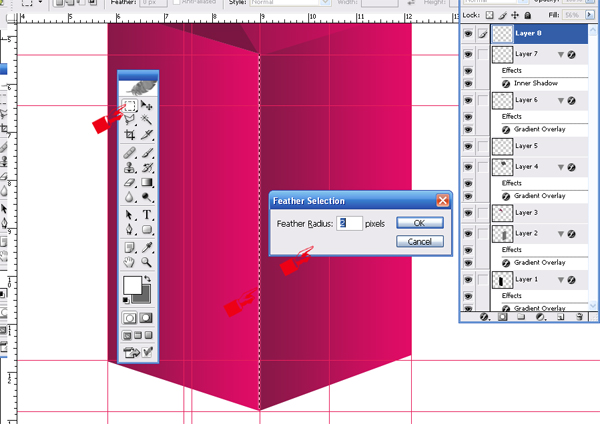
Task: Hide Layer 2 with its eye icon
Action: tap(468, 233)
